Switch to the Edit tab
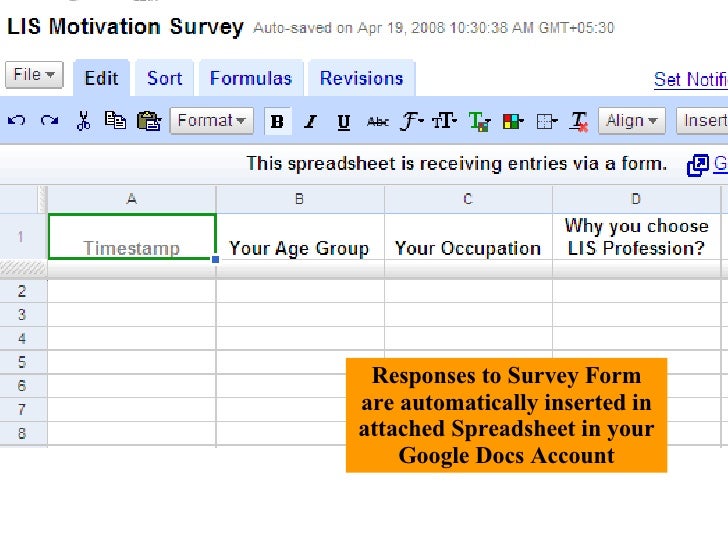The width and height of the screenshot is (728, 546). (101, 78)
